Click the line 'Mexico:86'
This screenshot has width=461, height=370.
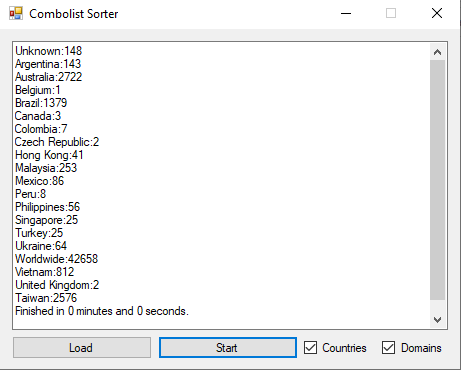(x=40, y=181)
